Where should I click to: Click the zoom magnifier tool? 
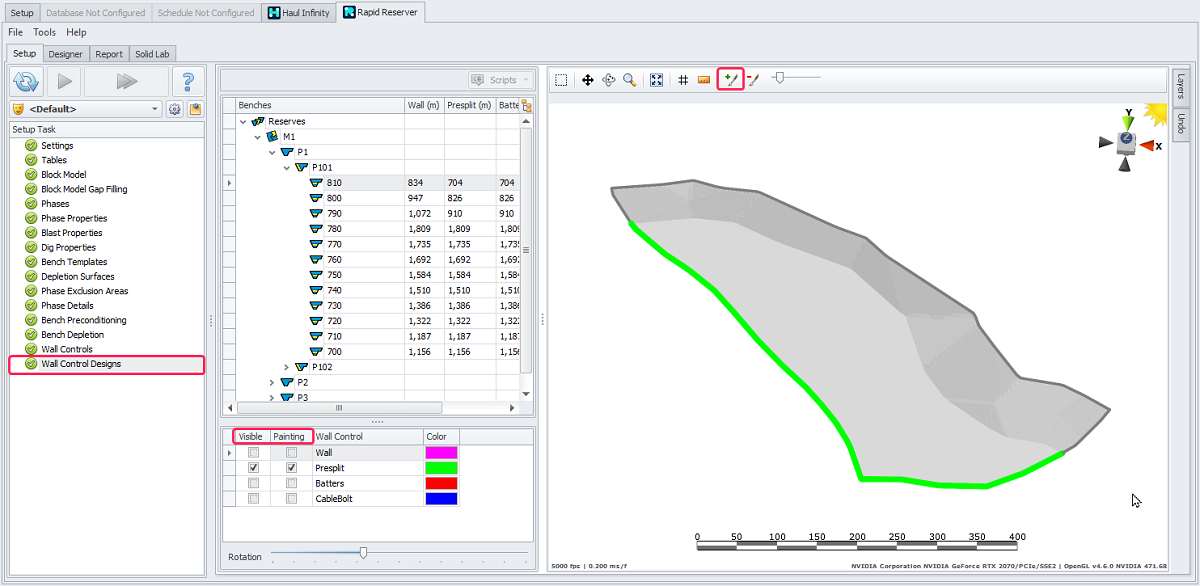(x=630, y=80)
